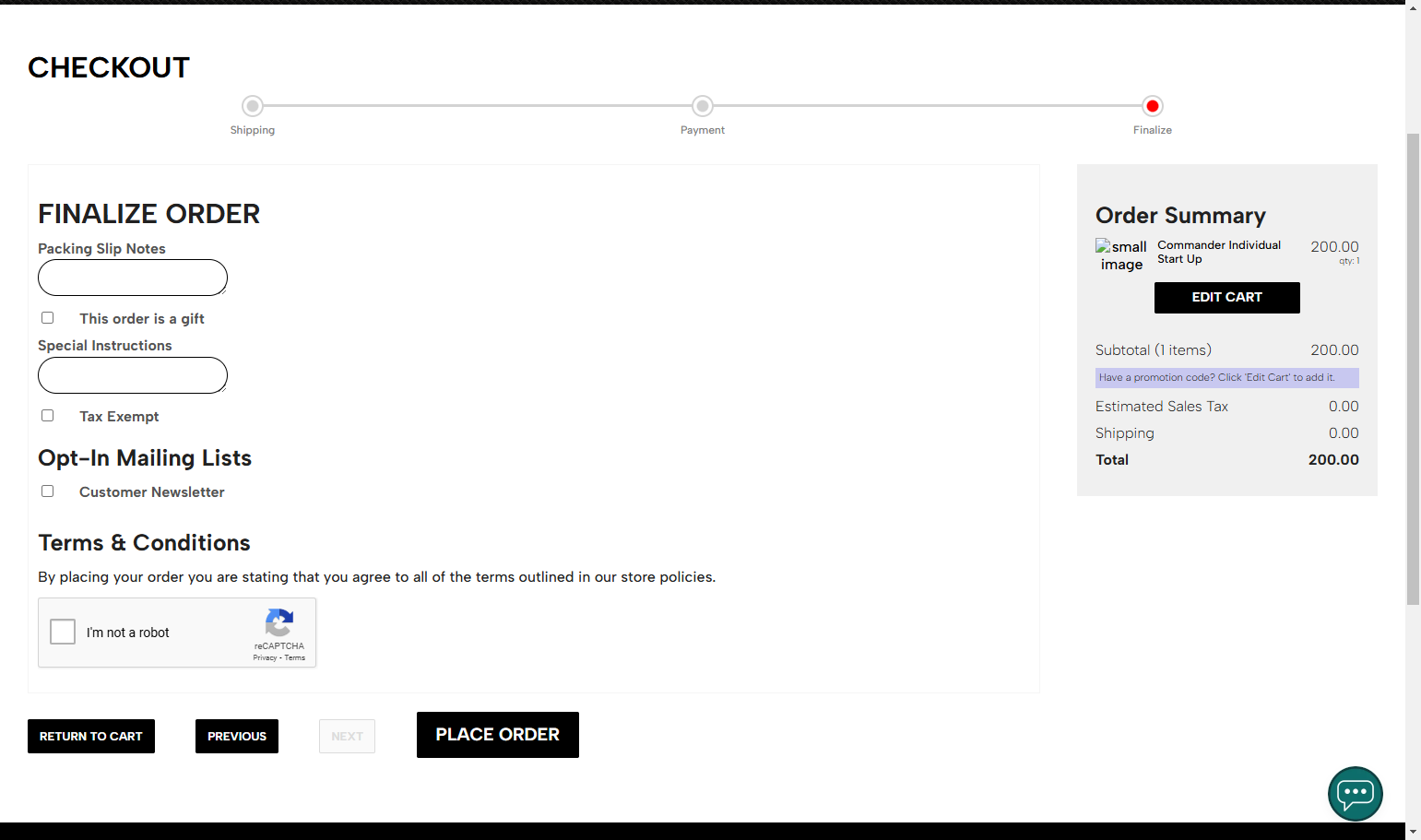1421x840 pixels.
Task: Open the reCAPTCHA Privacy link
Action: [x=265, y=657]
